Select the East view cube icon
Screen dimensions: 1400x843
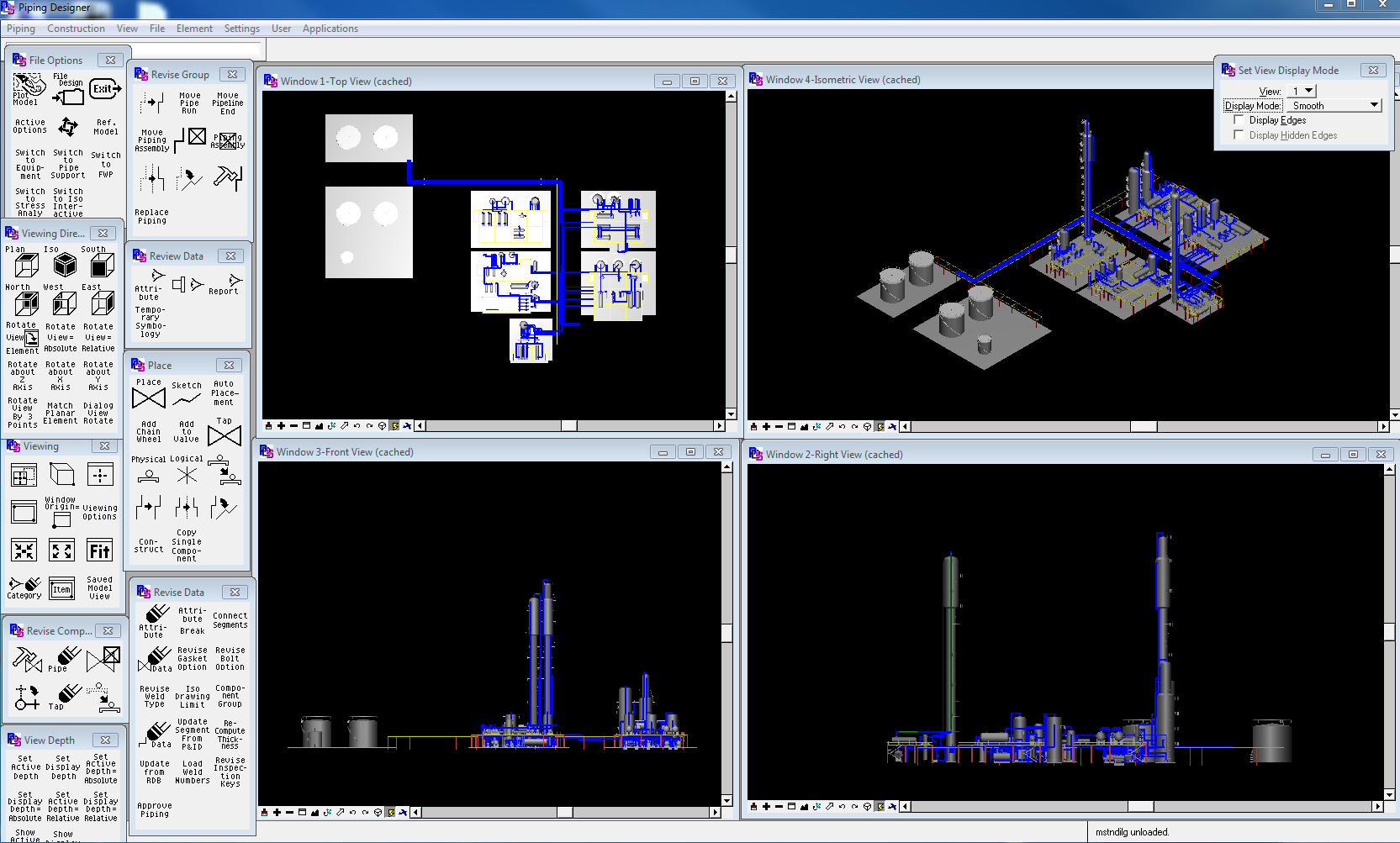pos(103,303)
